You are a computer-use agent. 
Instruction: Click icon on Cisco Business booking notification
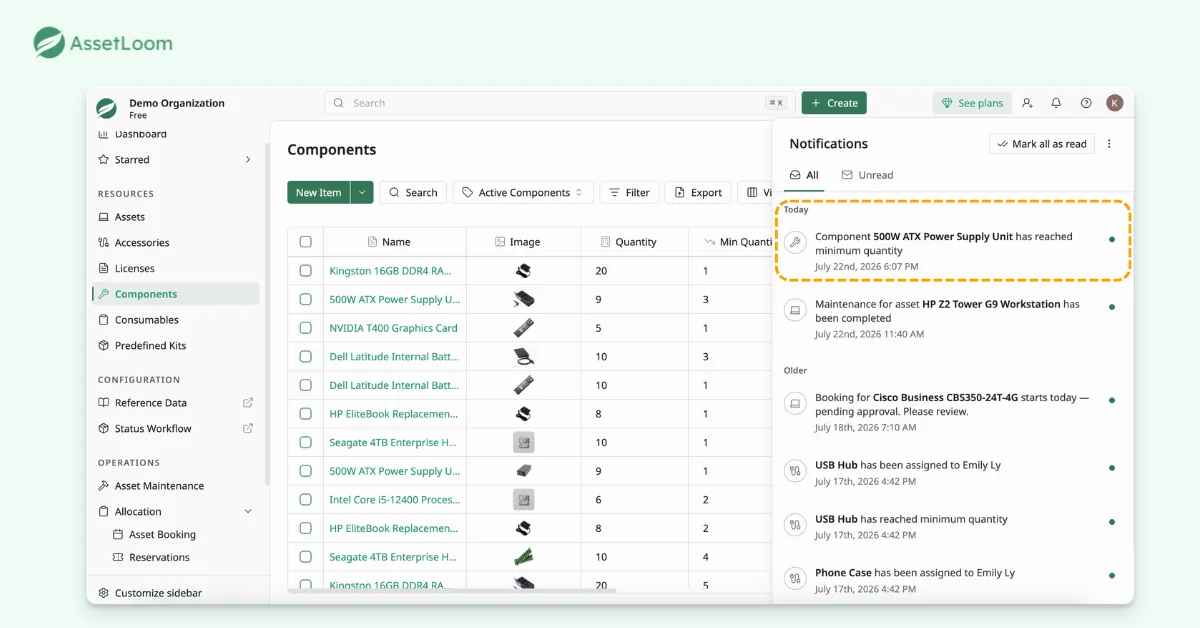[795, 404]
